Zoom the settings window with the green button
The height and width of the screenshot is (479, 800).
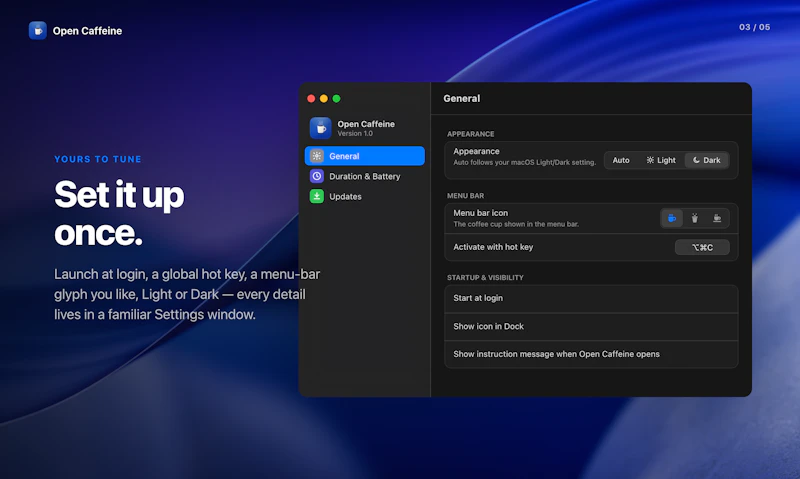(337, 98)
